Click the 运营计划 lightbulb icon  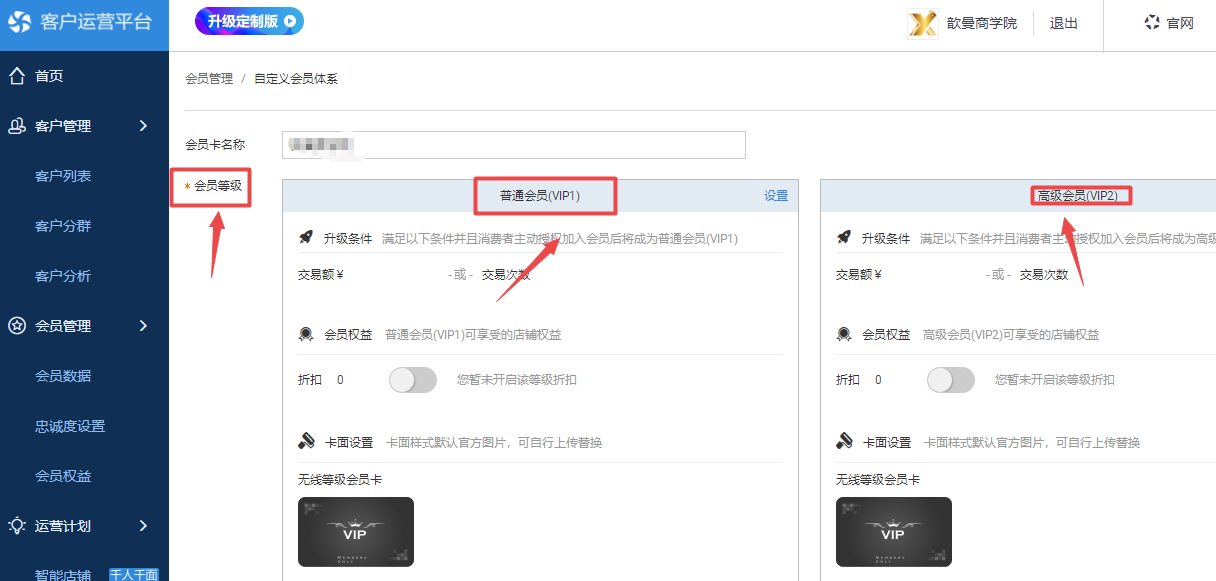tap(17, 526)
